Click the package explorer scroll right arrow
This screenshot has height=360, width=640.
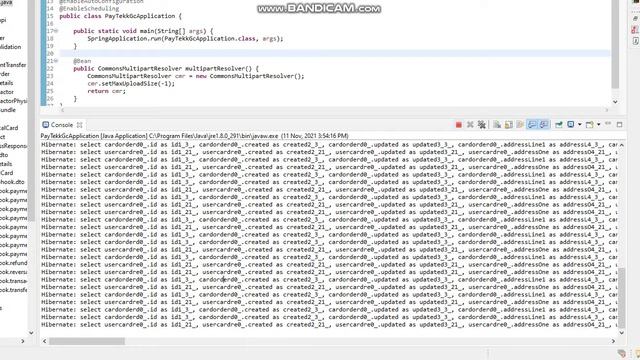[22, 341]
